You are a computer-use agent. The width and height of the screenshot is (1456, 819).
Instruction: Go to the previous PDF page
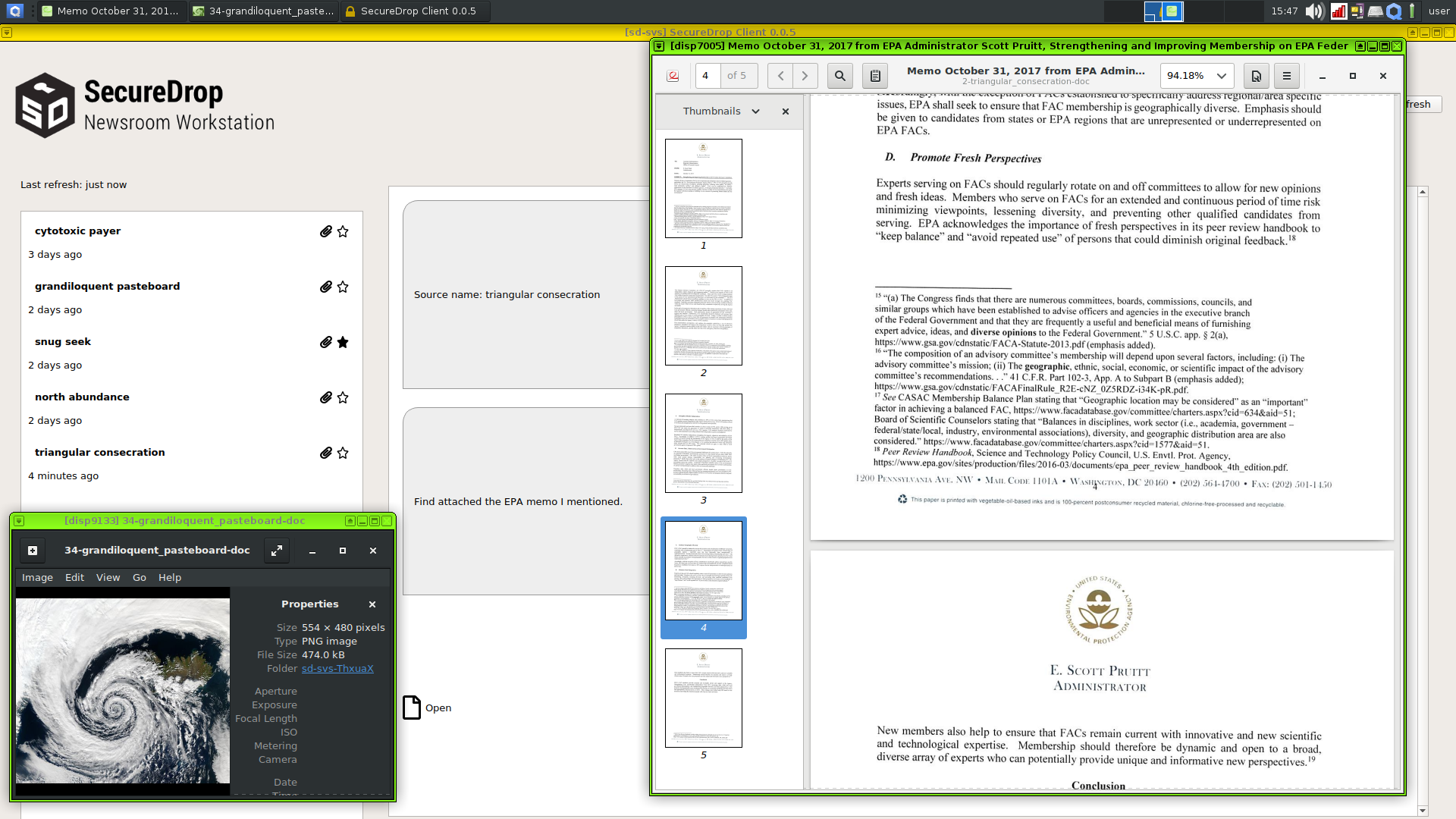click(780, 76)
